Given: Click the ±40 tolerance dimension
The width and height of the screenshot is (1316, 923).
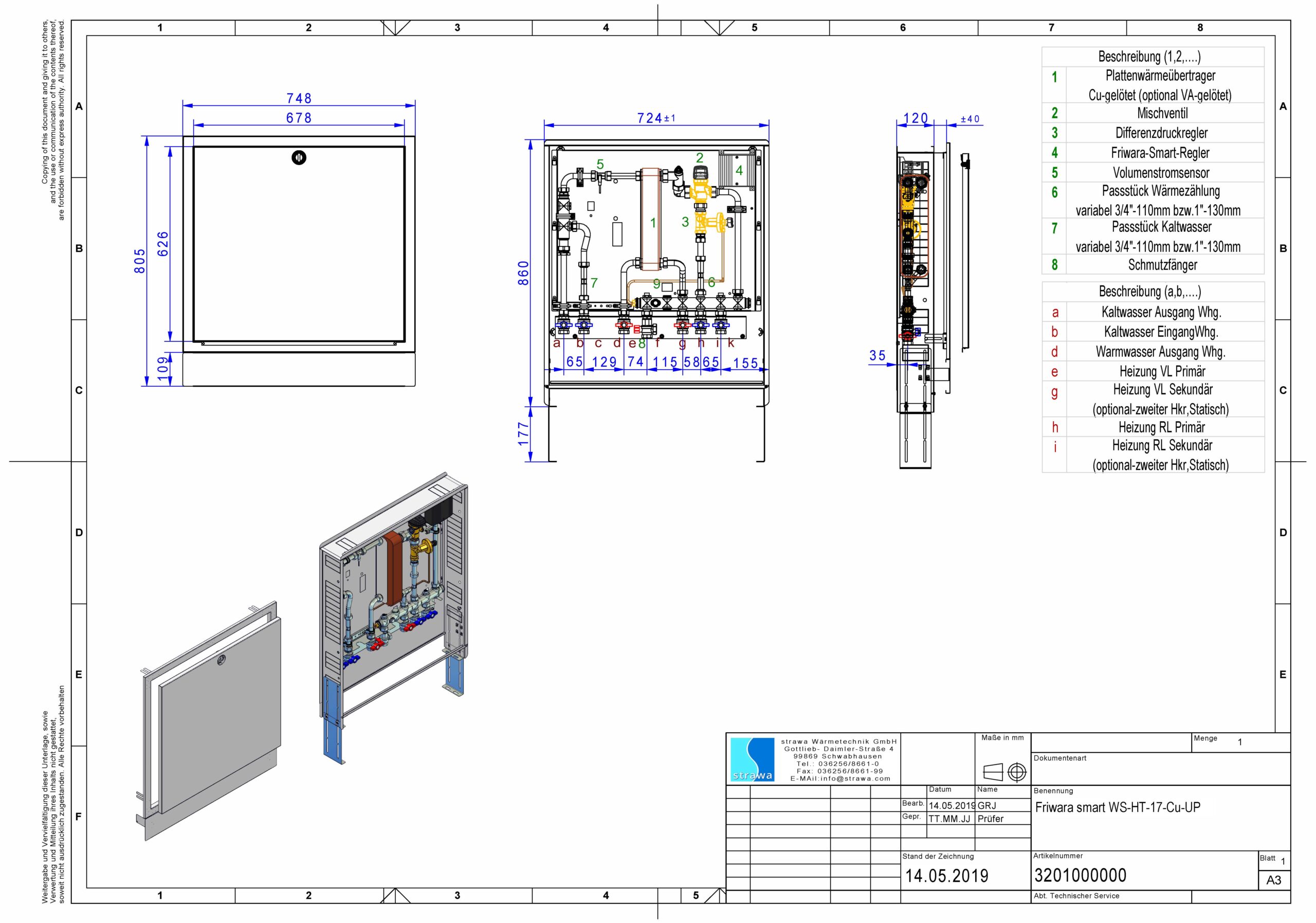Looking at the screenshot, I should [971, 119].
